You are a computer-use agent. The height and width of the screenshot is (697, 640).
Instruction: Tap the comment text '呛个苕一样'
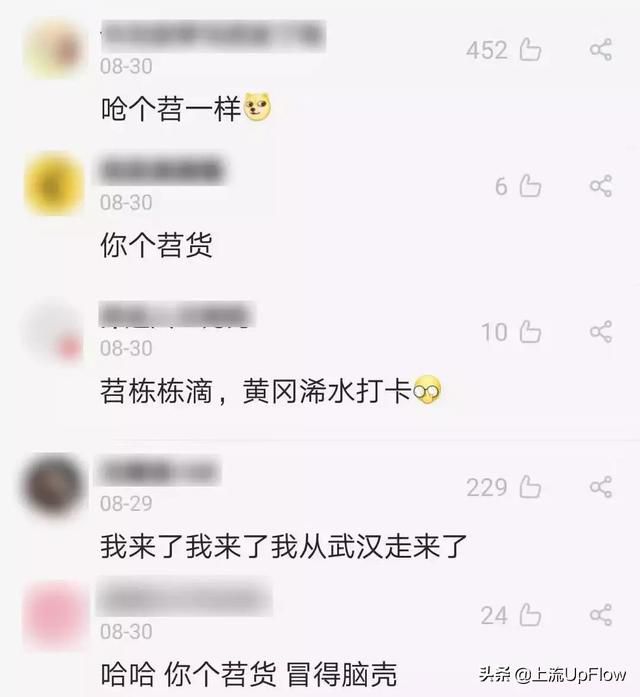click(171, 108)
